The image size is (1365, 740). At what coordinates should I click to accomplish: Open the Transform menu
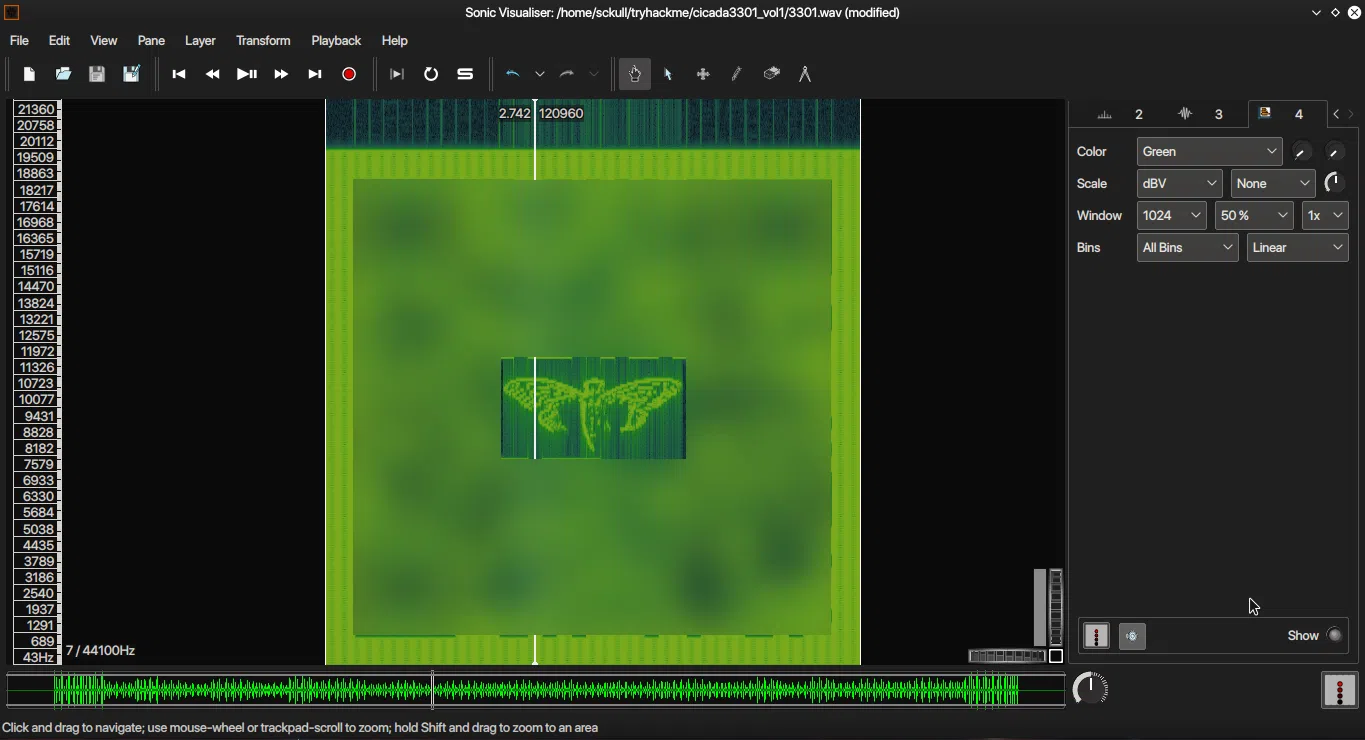pyautogui.click(x=263, y=41)
